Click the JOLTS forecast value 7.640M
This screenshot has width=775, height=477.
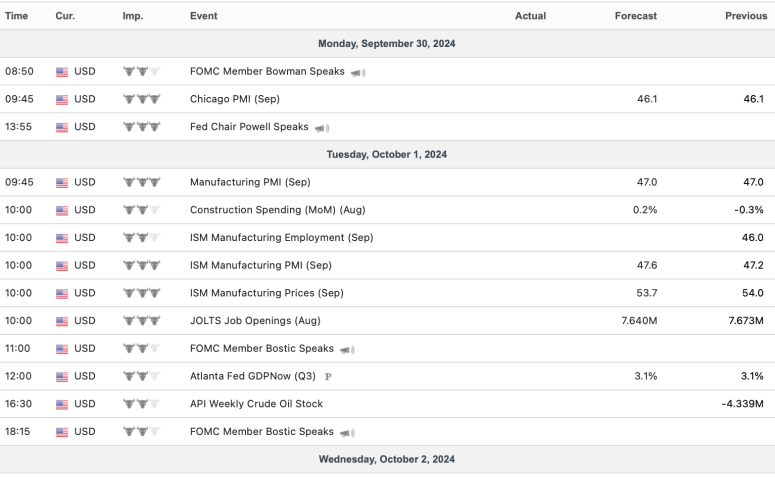[639, 320]
